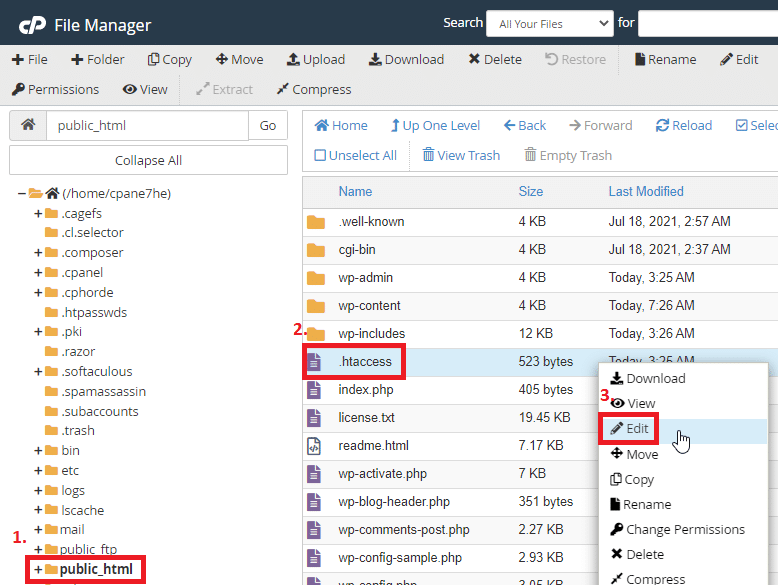The image size is (778, 585).
Task: Open the Upload tool
Action: point(316,60)
